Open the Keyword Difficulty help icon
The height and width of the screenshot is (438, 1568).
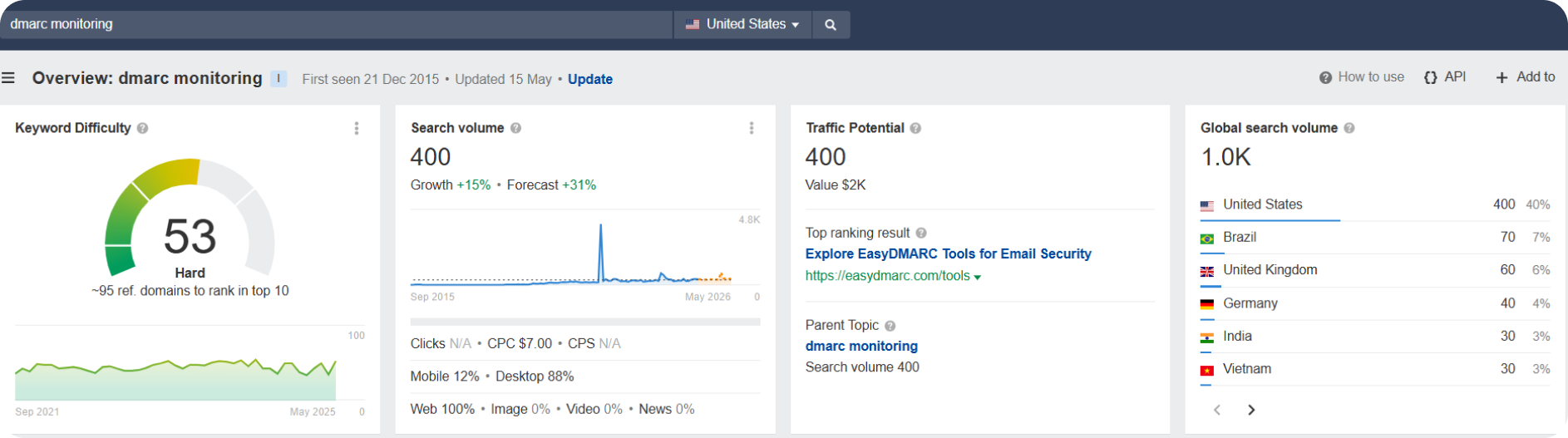[143, 128]
